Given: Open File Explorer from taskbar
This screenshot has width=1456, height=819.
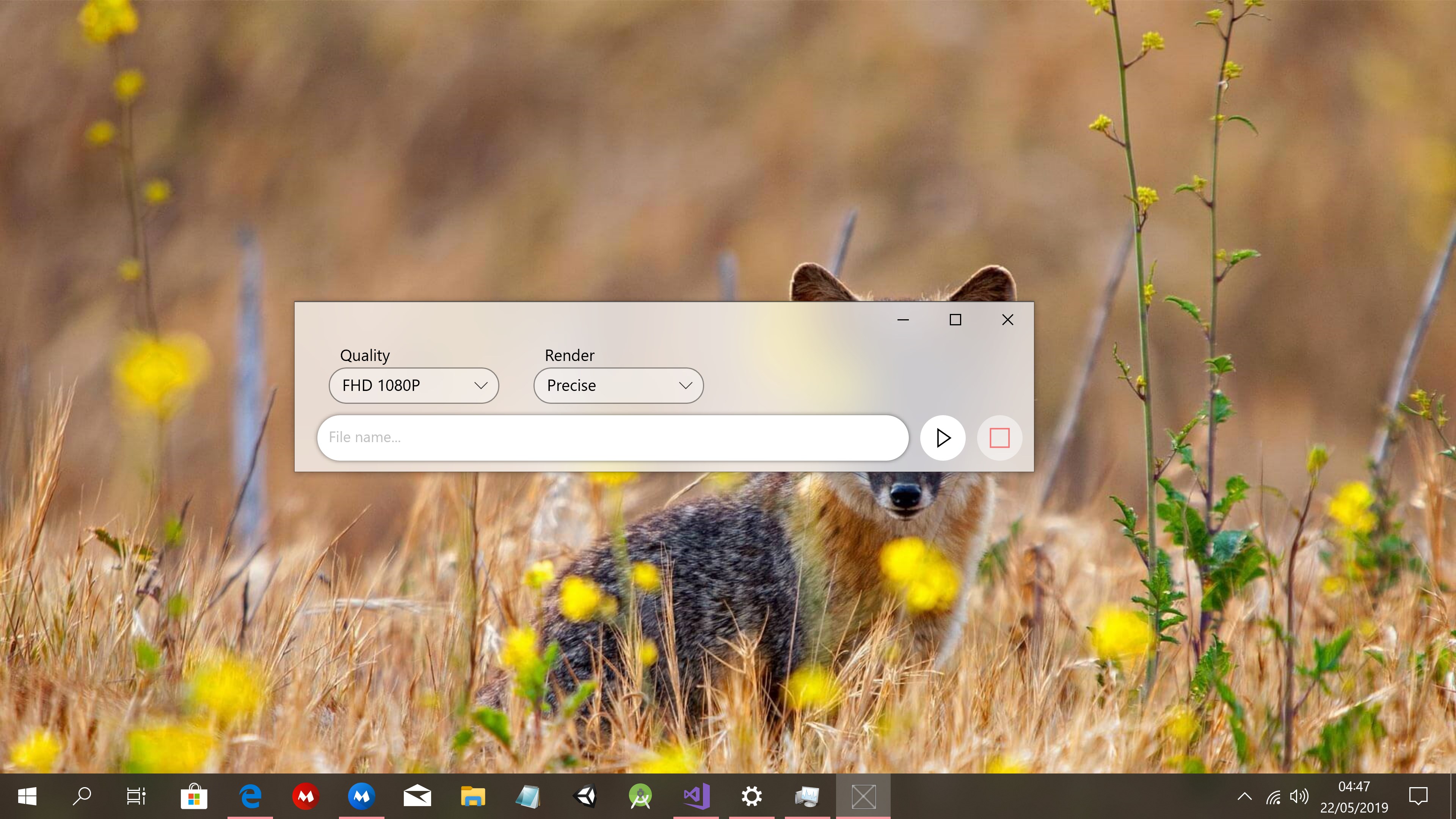Looking at the screenshot, I should coord(473,796).
